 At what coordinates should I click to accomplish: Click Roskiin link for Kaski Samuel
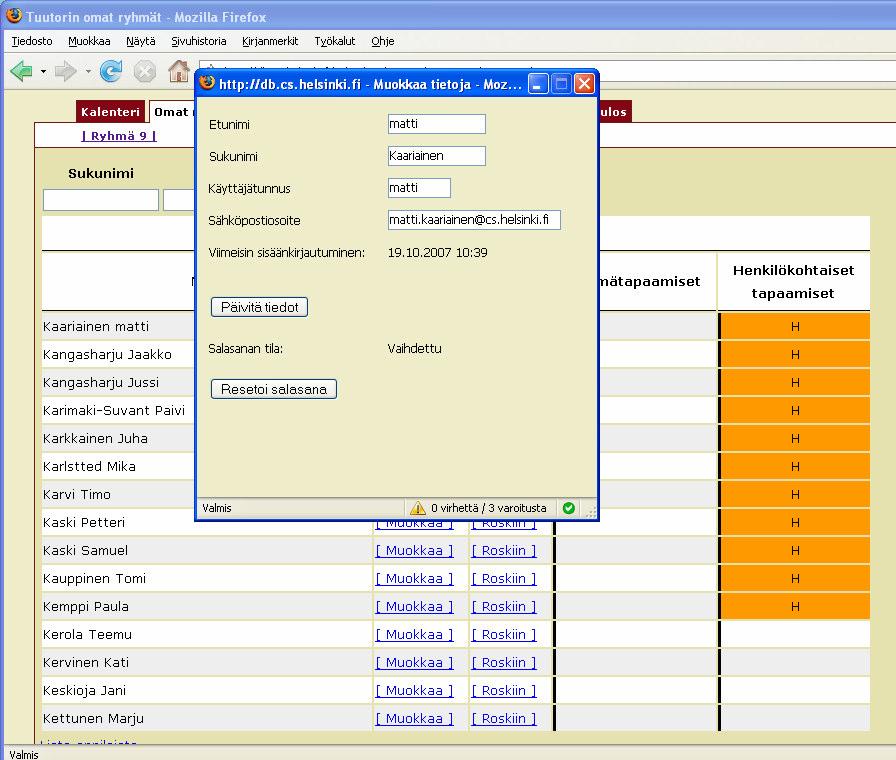[503, 550]
